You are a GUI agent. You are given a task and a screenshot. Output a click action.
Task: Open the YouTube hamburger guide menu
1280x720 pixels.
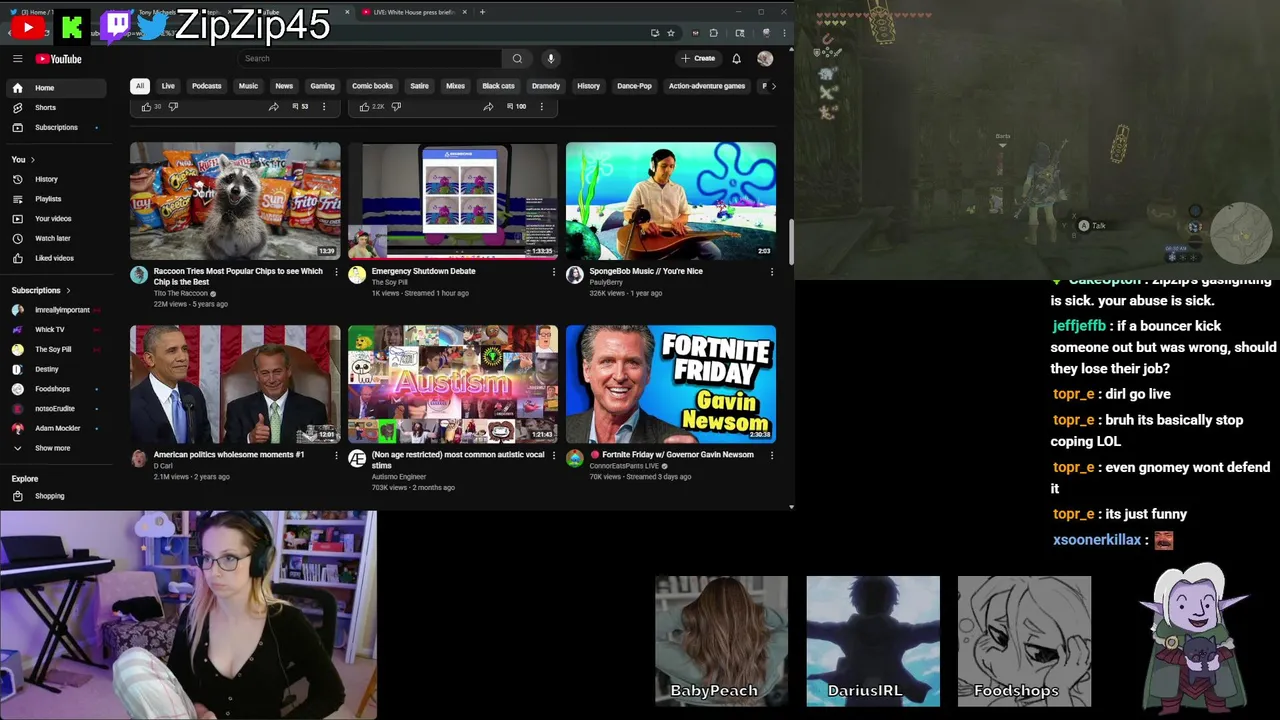[x=17, y=59]
